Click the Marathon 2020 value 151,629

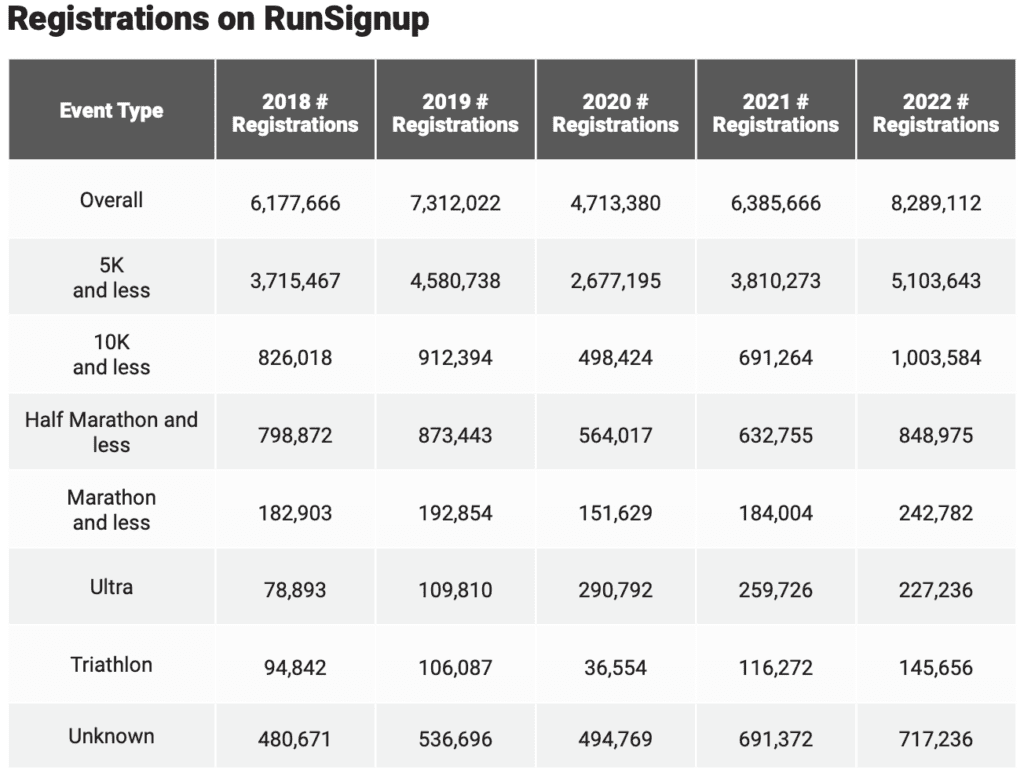616,513
